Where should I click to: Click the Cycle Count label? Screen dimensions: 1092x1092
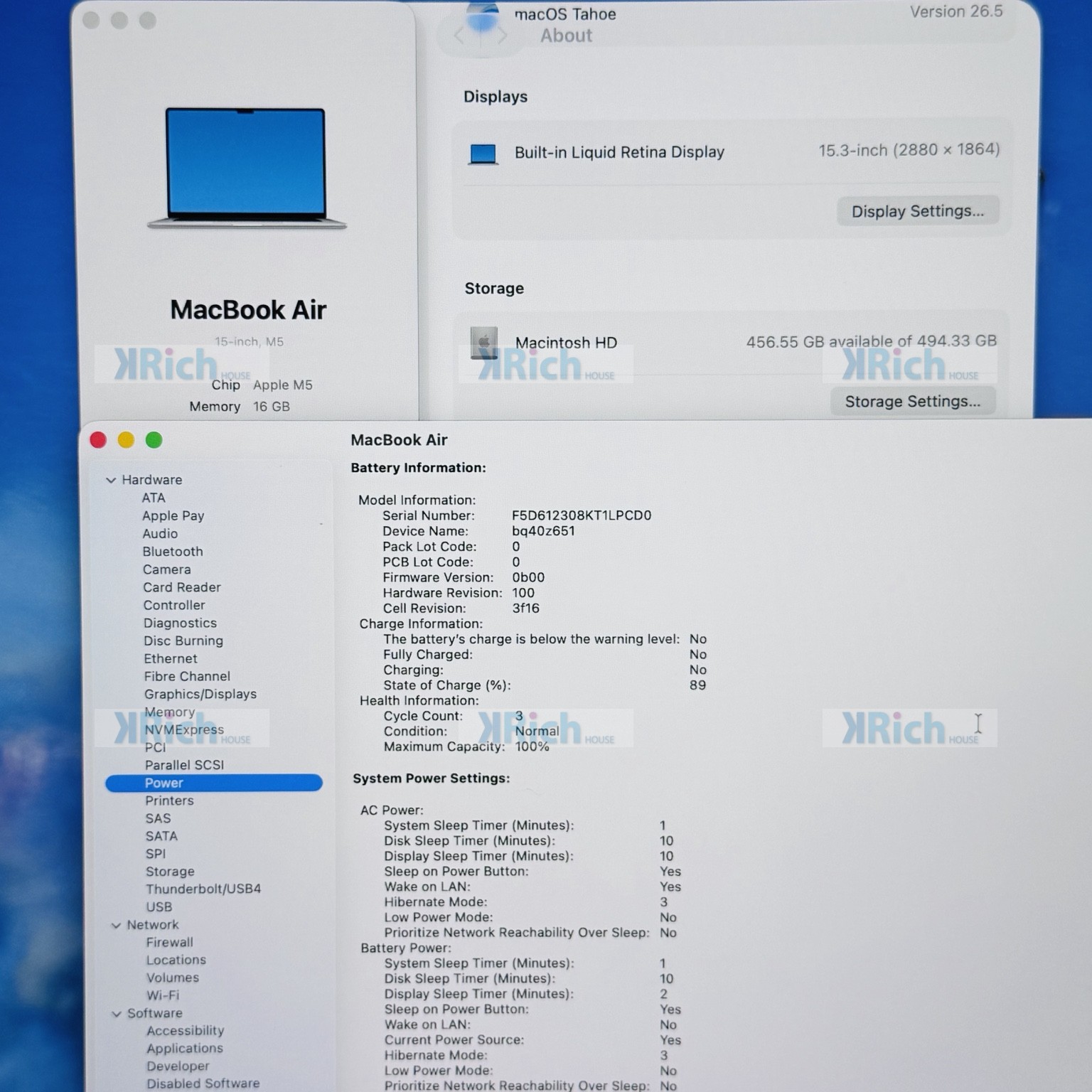[x=423, y=717]
